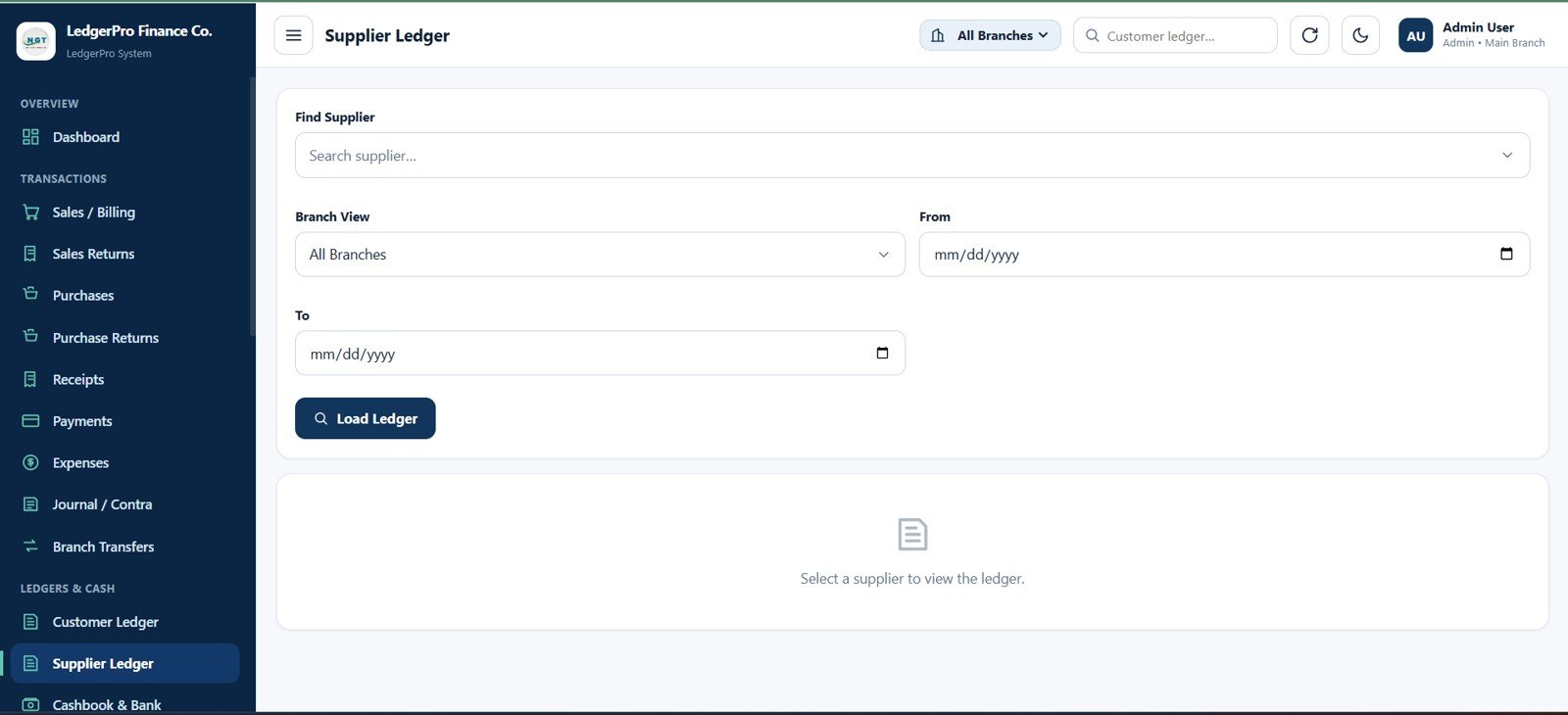This screenshot has height=715, width=1568.
Task: Click the refresh icon in header
Action: [1309, 35]
